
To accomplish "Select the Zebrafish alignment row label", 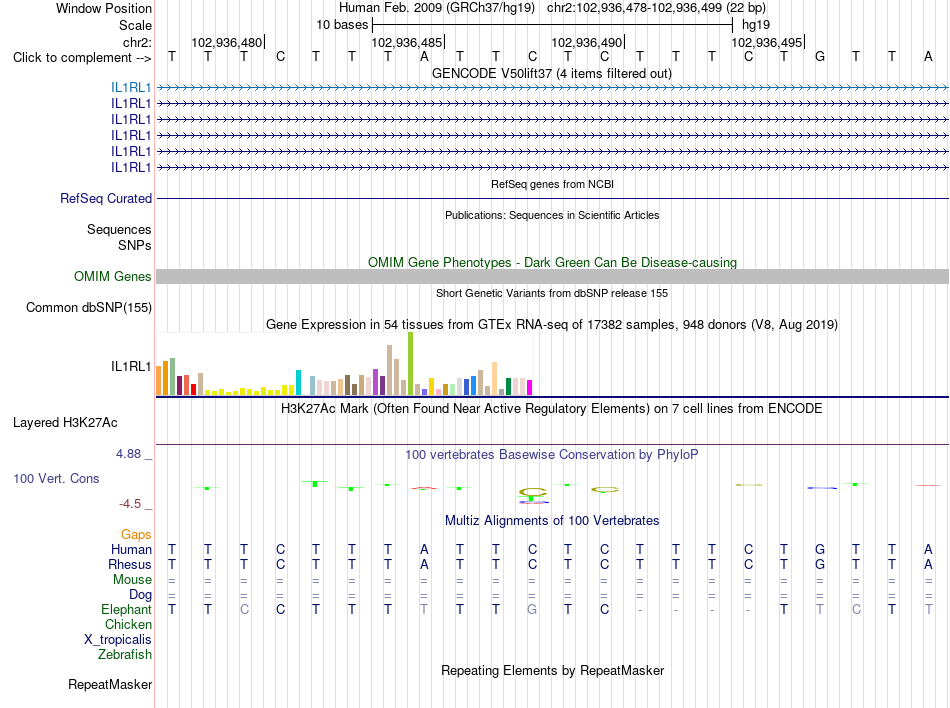I will (x=125, y=654).
